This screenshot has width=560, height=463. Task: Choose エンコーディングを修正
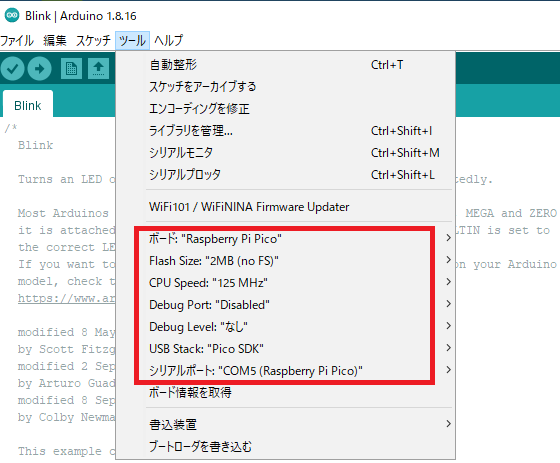click(285, 109)
